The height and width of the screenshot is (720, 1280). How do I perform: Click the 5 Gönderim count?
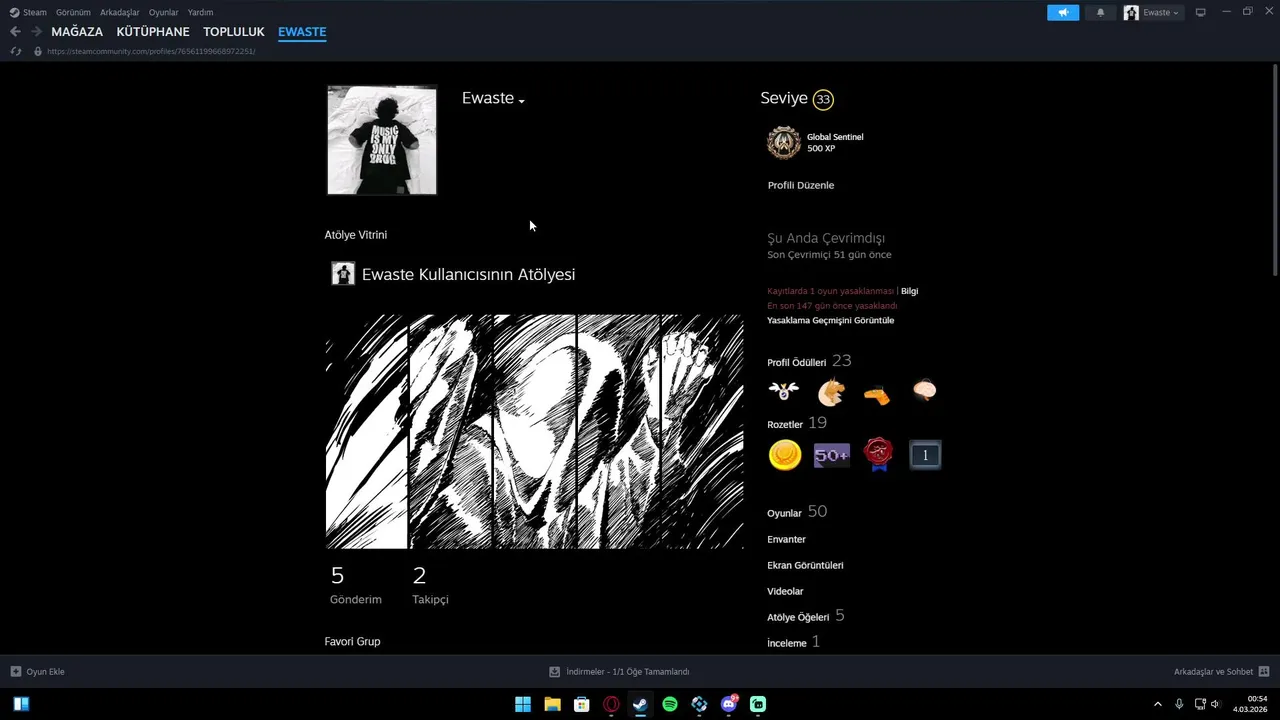[x=356, y=585]
